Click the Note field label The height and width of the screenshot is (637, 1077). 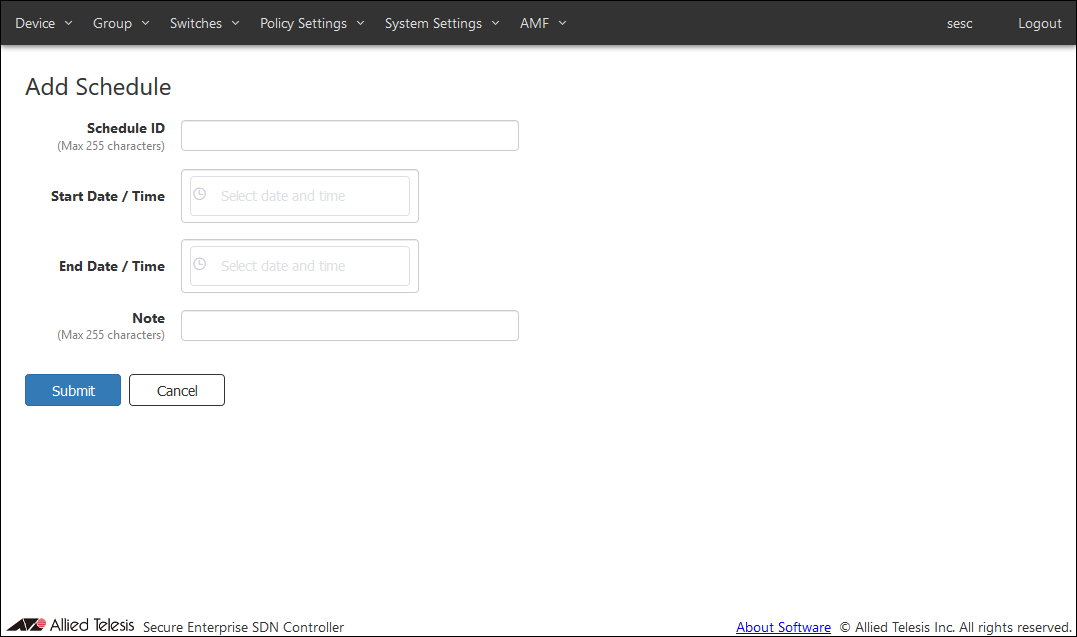tap(148, 318)
